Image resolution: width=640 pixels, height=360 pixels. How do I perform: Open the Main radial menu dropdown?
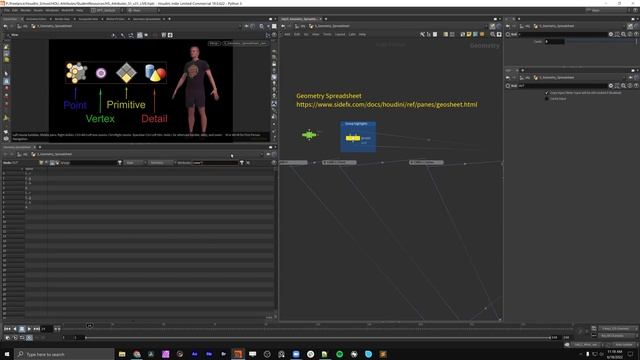point(143,10)
